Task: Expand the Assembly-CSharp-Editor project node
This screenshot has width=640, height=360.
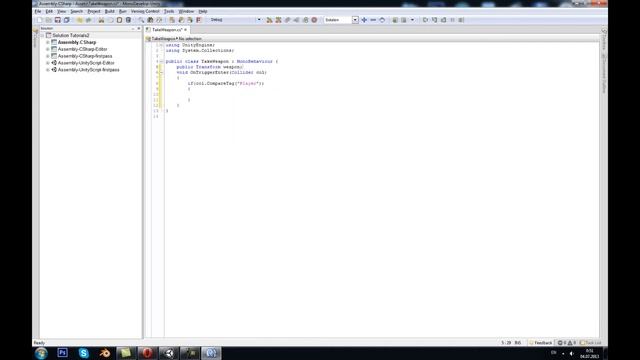Action: tap(48, 49)
